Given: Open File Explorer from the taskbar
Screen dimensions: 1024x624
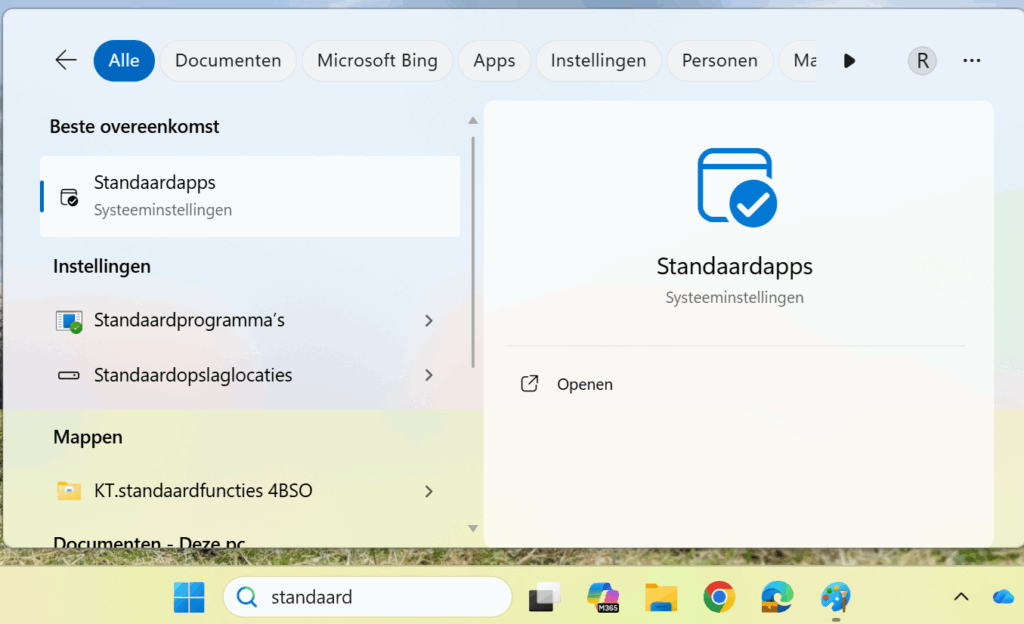Looking at the screenshot, I should pos(661,597).
